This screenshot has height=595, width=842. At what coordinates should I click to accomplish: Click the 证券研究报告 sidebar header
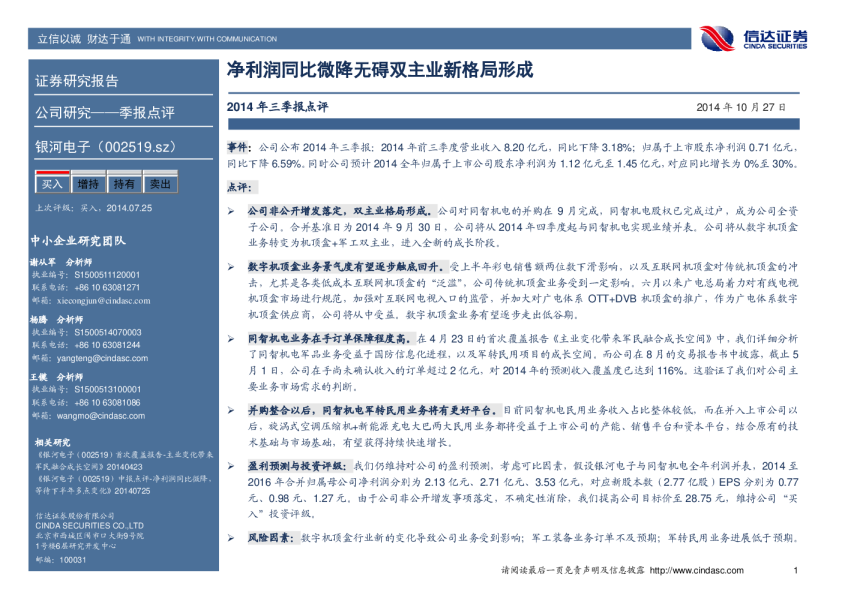(x=77, y=81)
